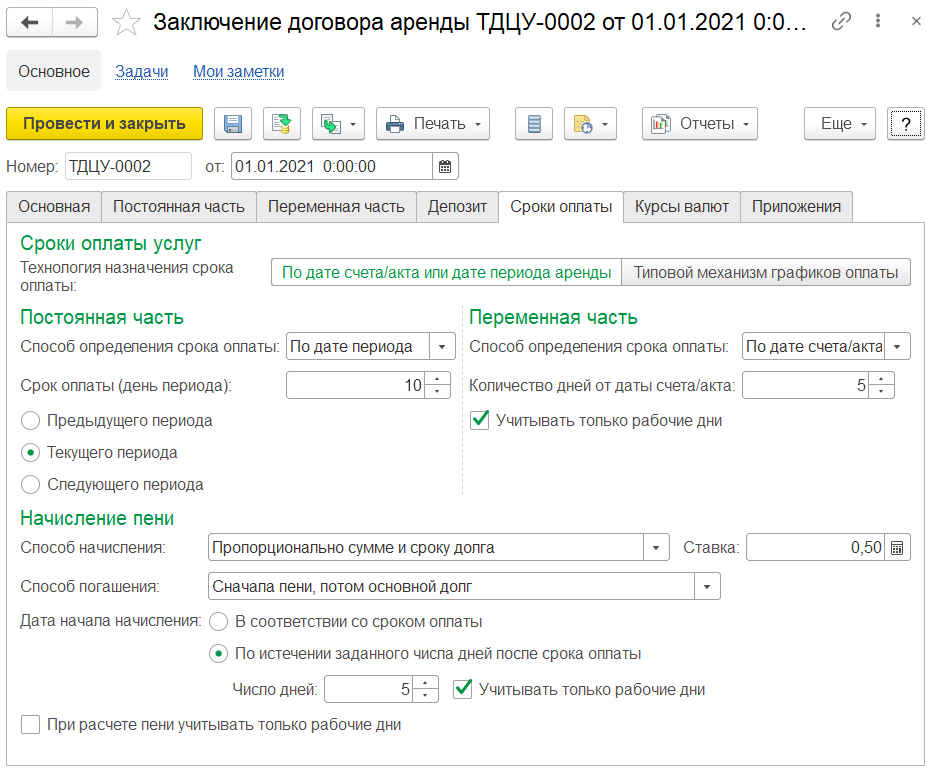
Task: Click the post document icon button
Action: (282, 124)
